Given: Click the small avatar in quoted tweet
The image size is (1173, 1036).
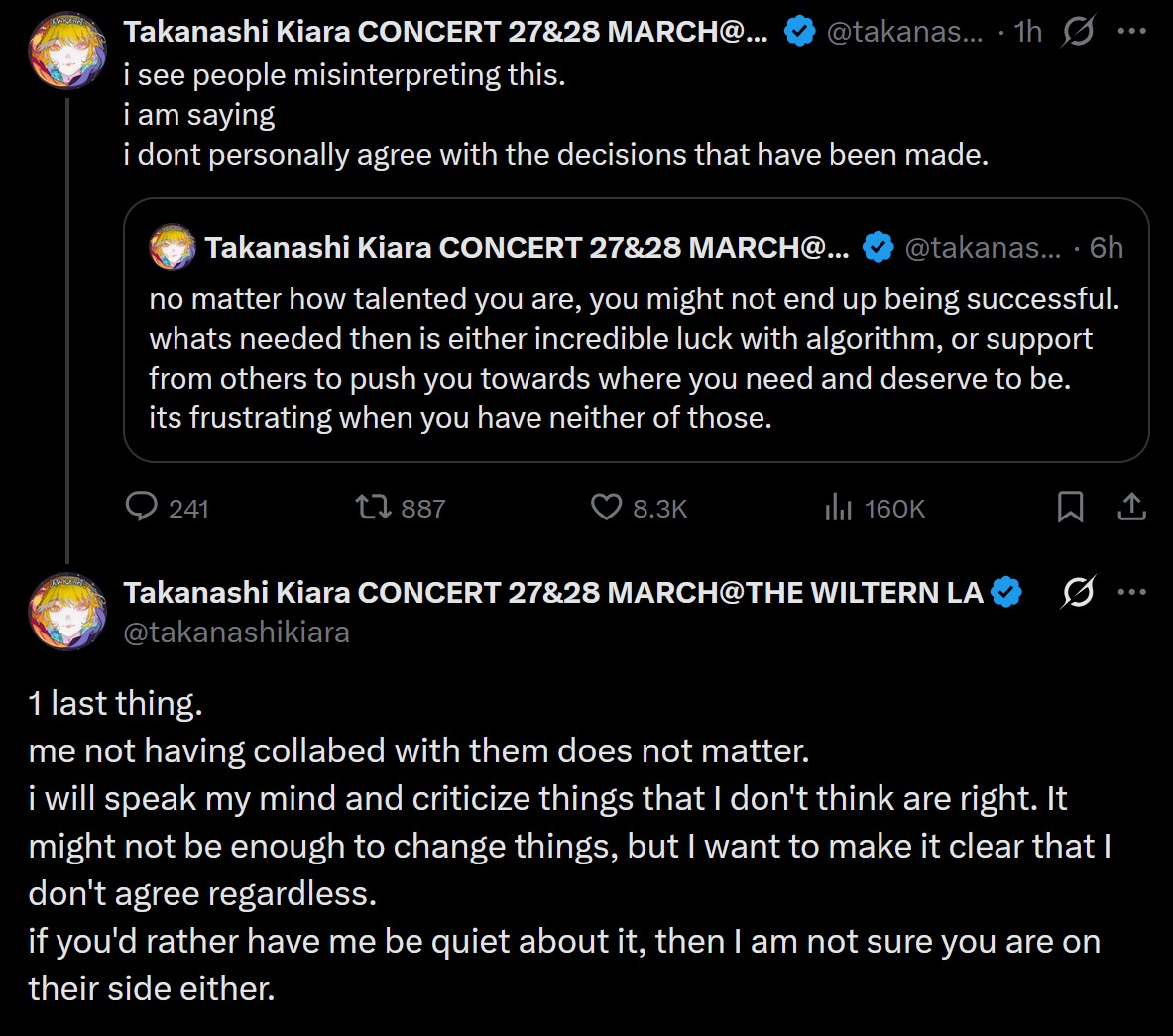Looking at the screenshot, I should click(173, 247).
